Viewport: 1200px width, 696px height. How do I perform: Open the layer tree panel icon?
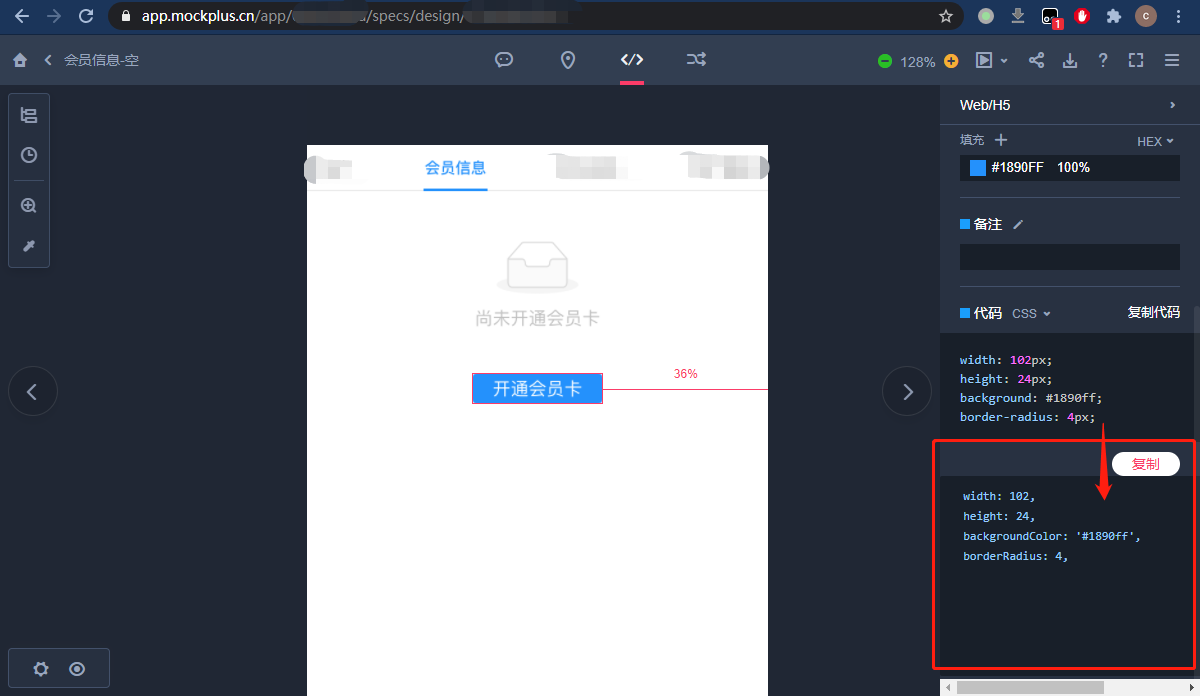29,116
